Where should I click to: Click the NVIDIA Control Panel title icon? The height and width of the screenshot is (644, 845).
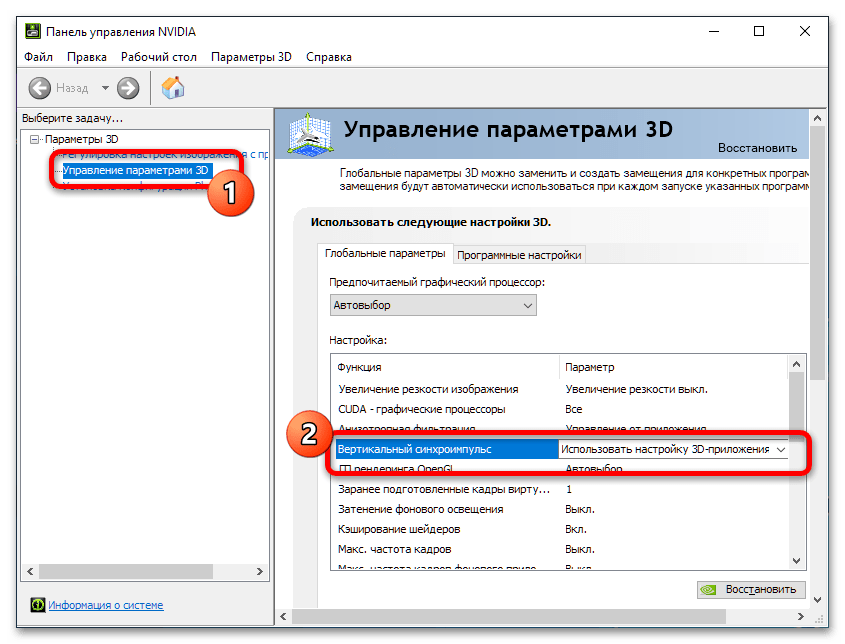tap(33, 31)
